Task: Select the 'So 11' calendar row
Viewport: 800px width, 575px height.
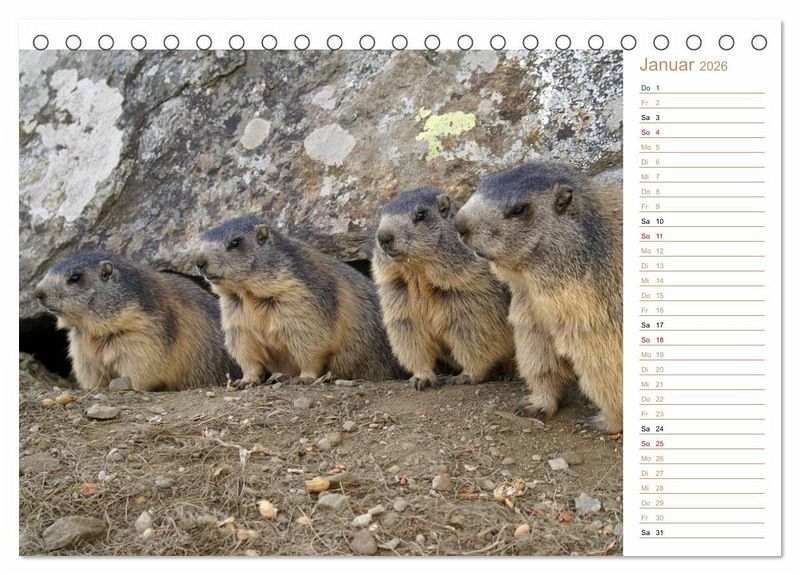Action: [x=702, y=236]
